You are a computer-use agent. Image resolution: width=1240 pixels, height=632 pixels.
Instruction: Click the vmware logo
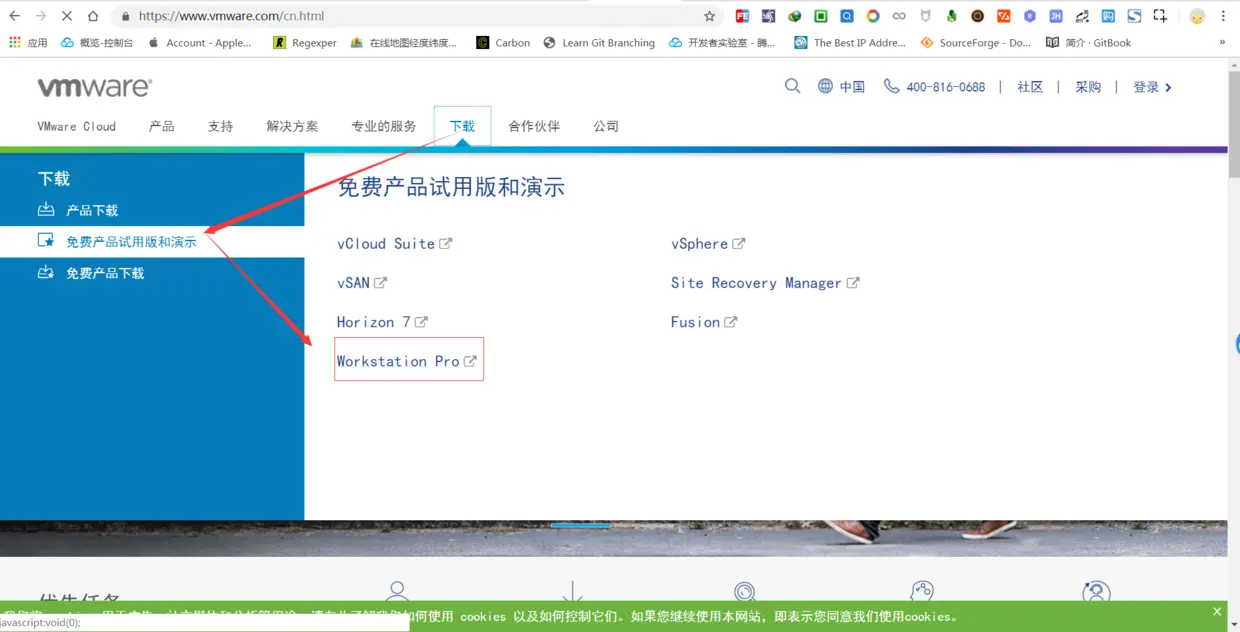coord(93,88)
